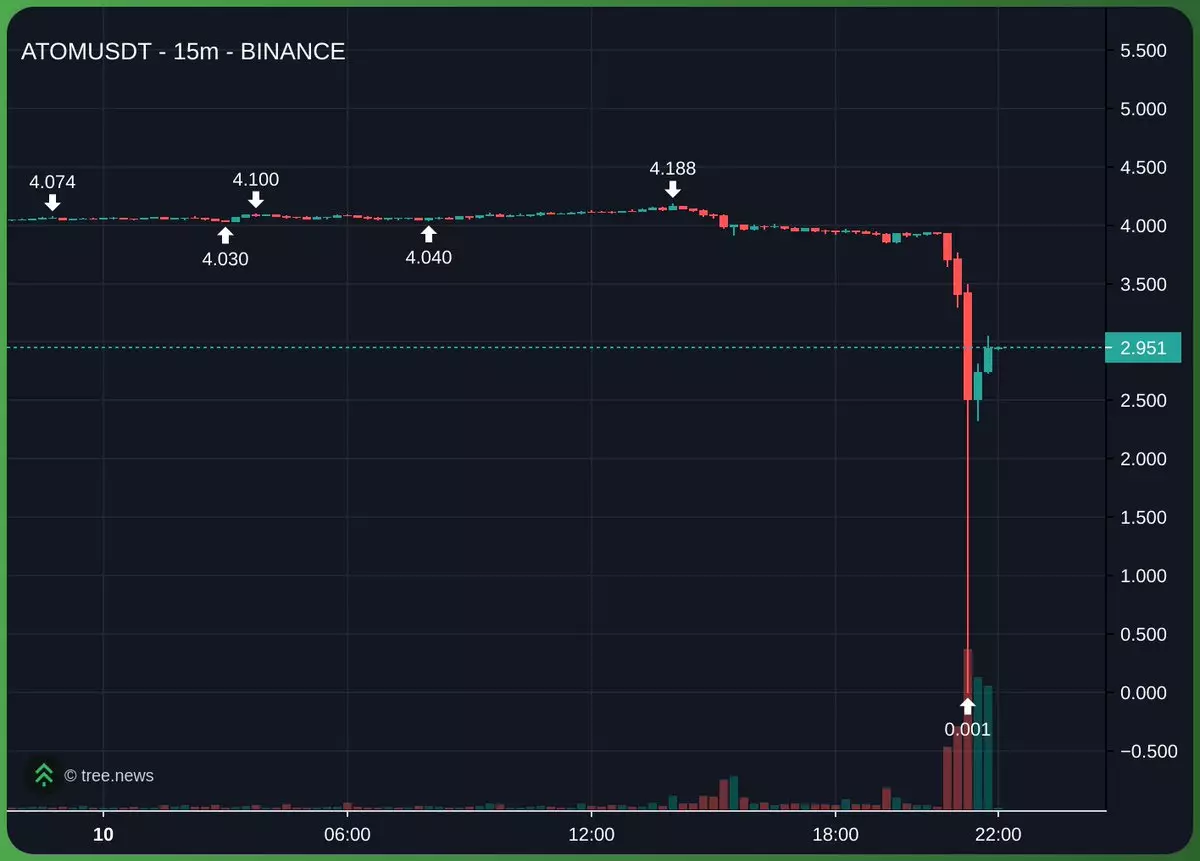Click the 12:00 time axis label

(x=591, y=834)
